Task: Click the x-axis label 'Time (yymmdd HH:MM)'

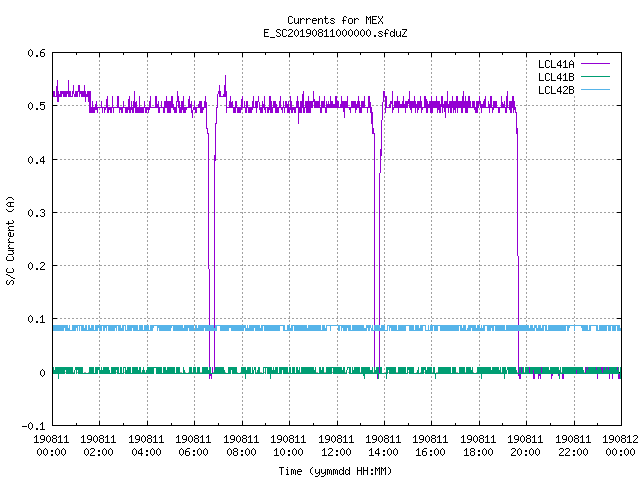Action: pyautogui.click(x=335, y=471)
